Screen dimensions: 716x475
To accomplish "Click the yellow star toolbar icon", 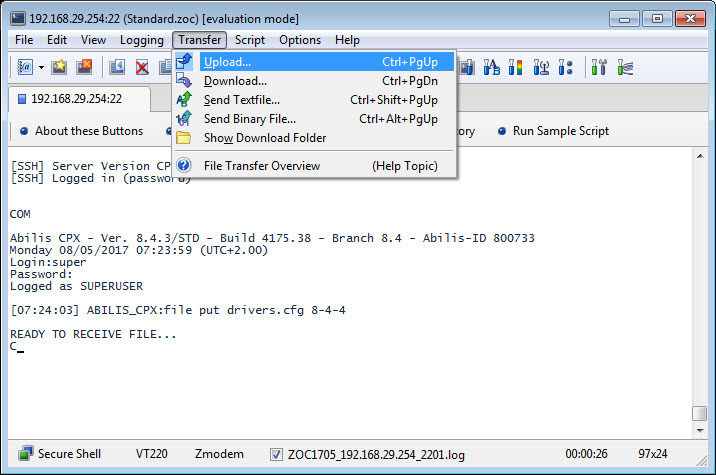I will tap(59, 67).
